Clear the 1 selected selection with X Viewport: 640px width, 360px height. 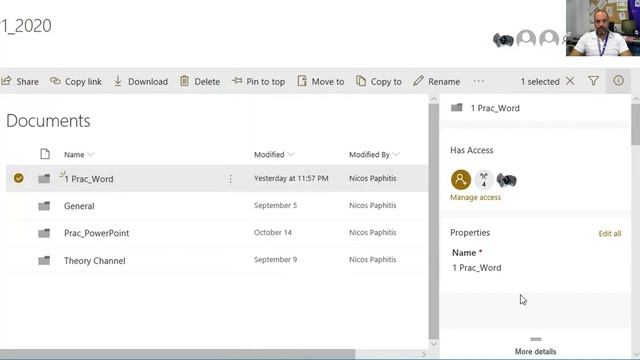click(x=570, y=81)
